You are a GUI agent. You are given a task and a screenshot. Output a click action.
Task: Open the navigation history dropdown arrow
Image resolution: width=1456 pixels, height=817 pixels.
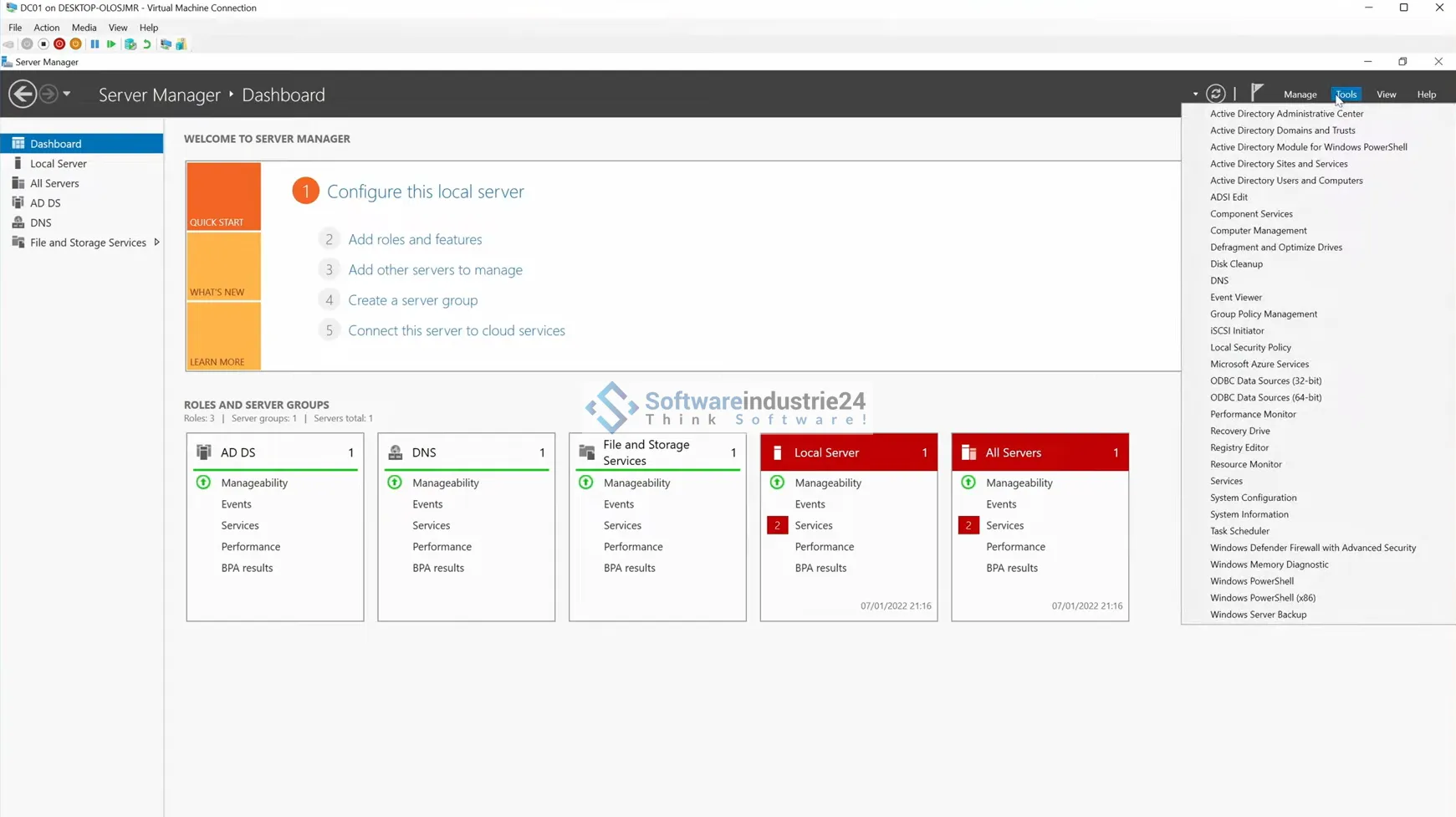(67, 94)
